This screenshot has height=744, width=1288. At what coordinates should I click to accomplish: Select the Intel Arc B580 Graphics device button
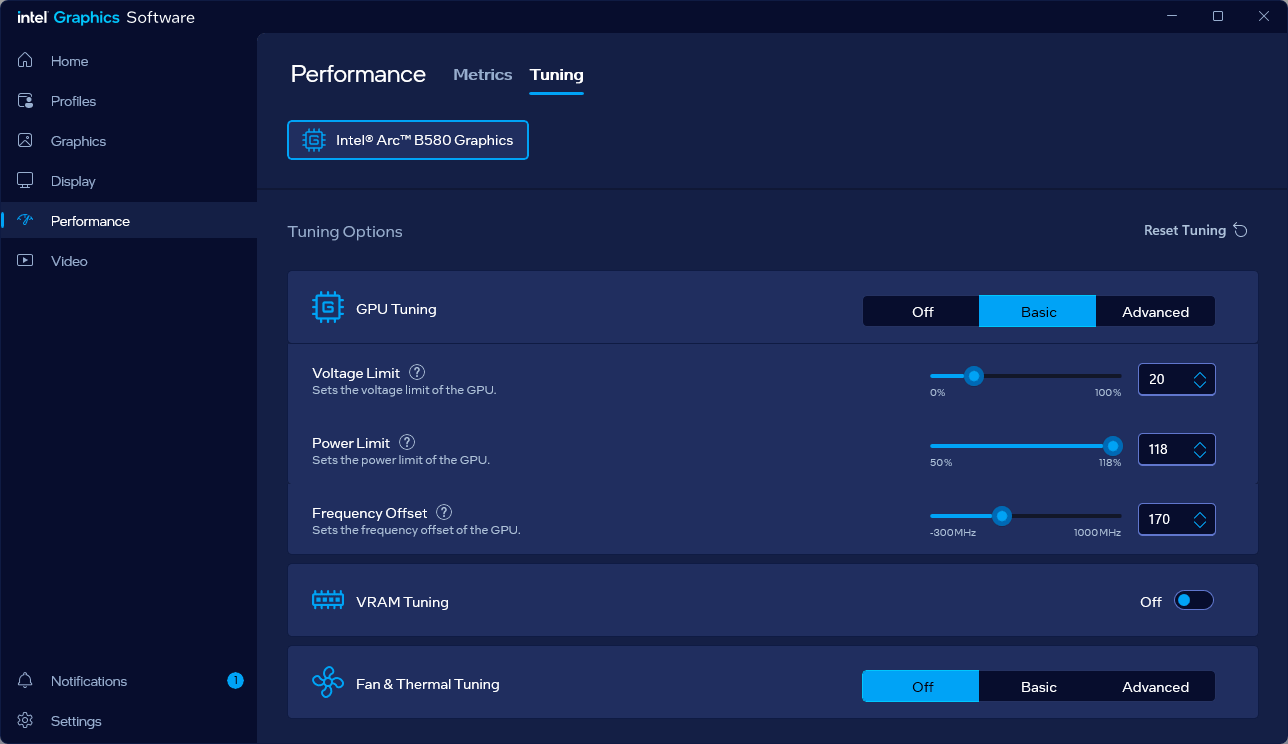pyautogui.click(x=408, y=140)
